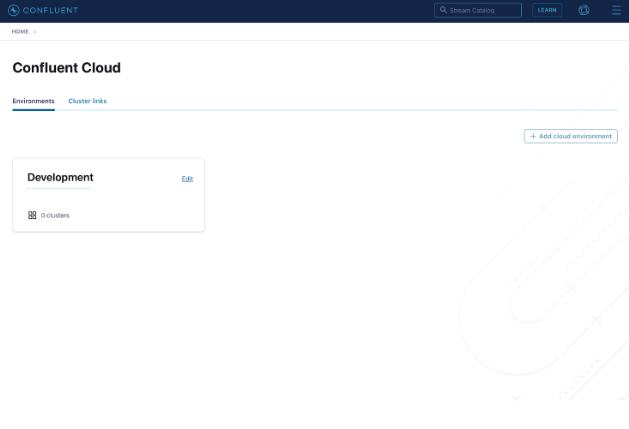This screenshot has height=429, width=629.
Task: Switch to the Cluster links tab
Action: [87, 101]
